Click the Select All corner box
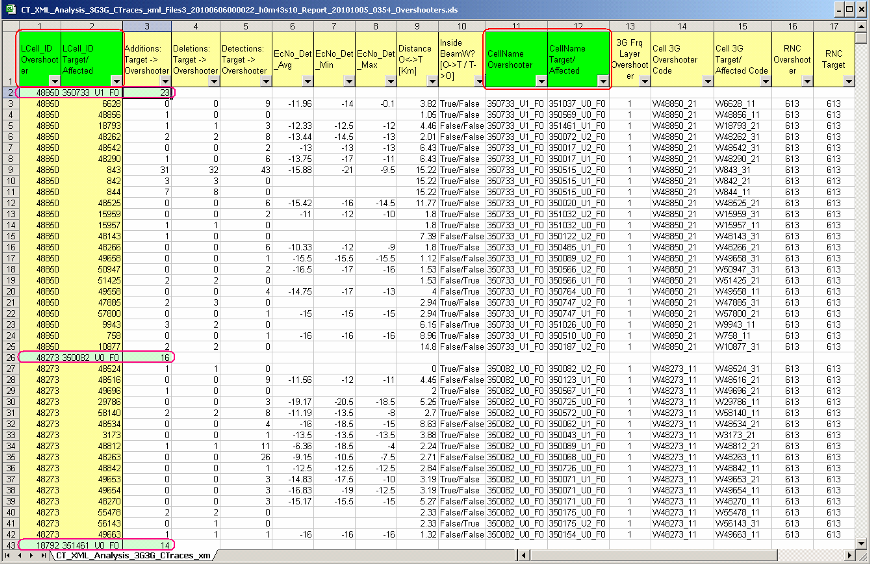This screenshot has height=564, width=870. point(7,24)
